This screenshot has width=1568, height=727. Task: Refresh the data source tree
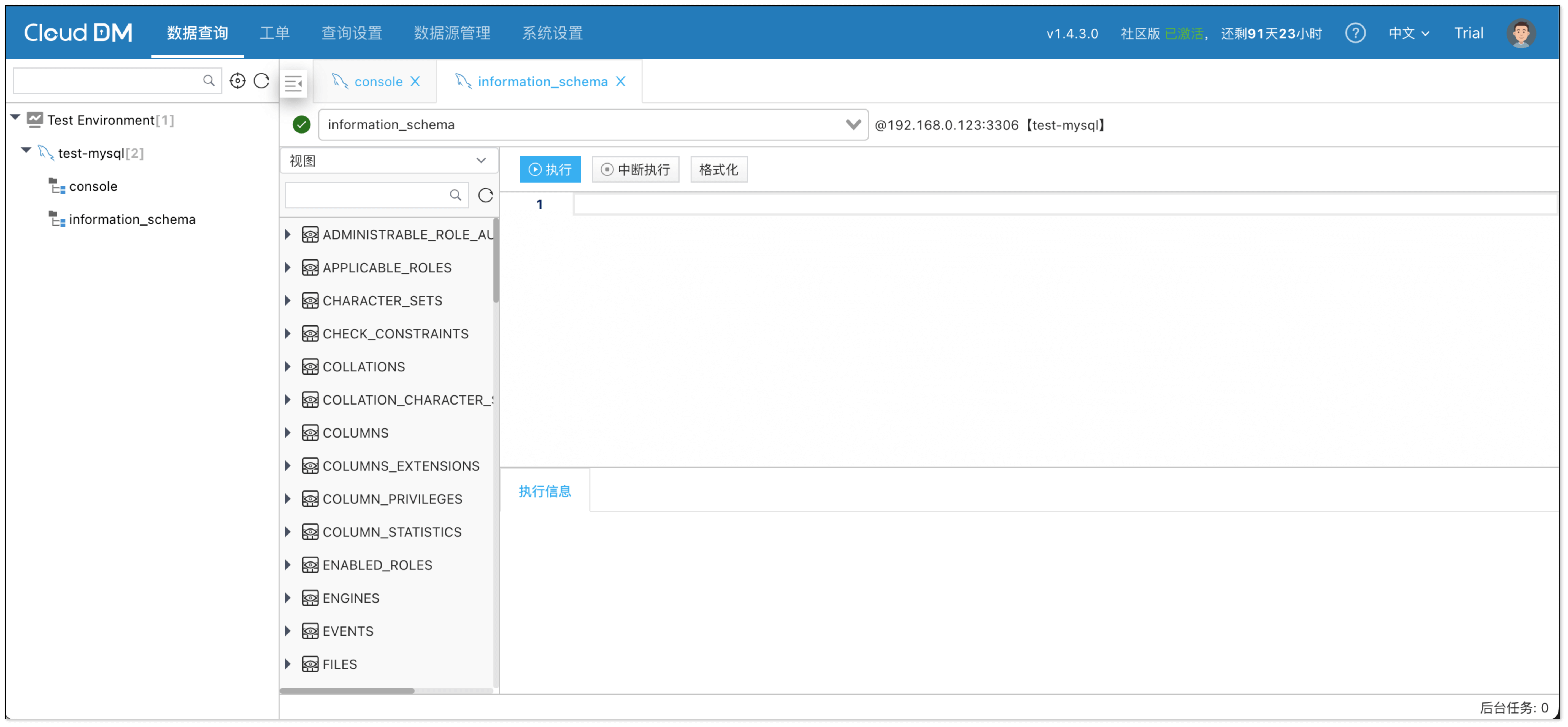[262, 81]
